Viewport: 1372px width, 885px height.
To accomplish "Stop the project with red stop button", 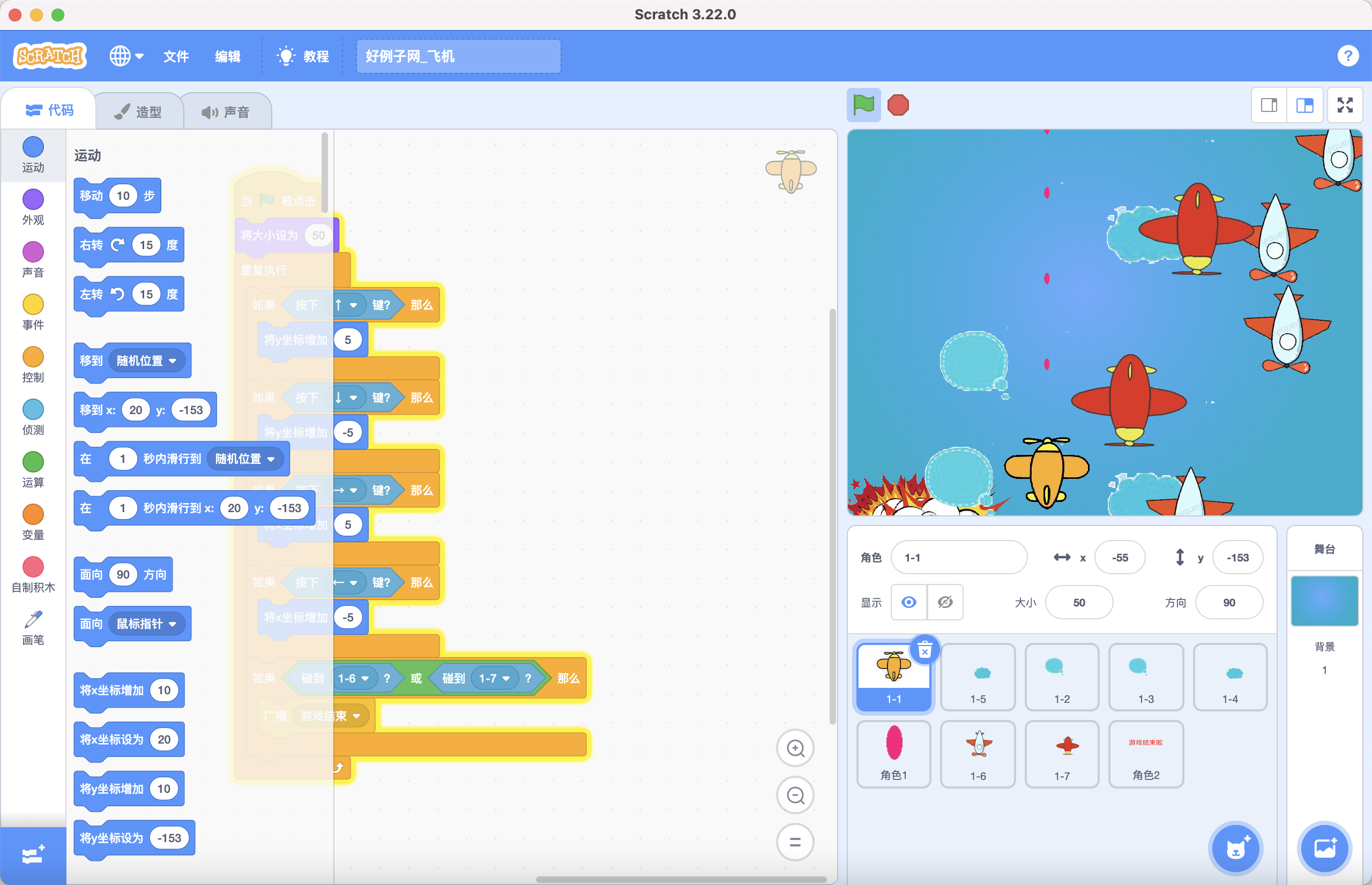I will coord(898,105).
